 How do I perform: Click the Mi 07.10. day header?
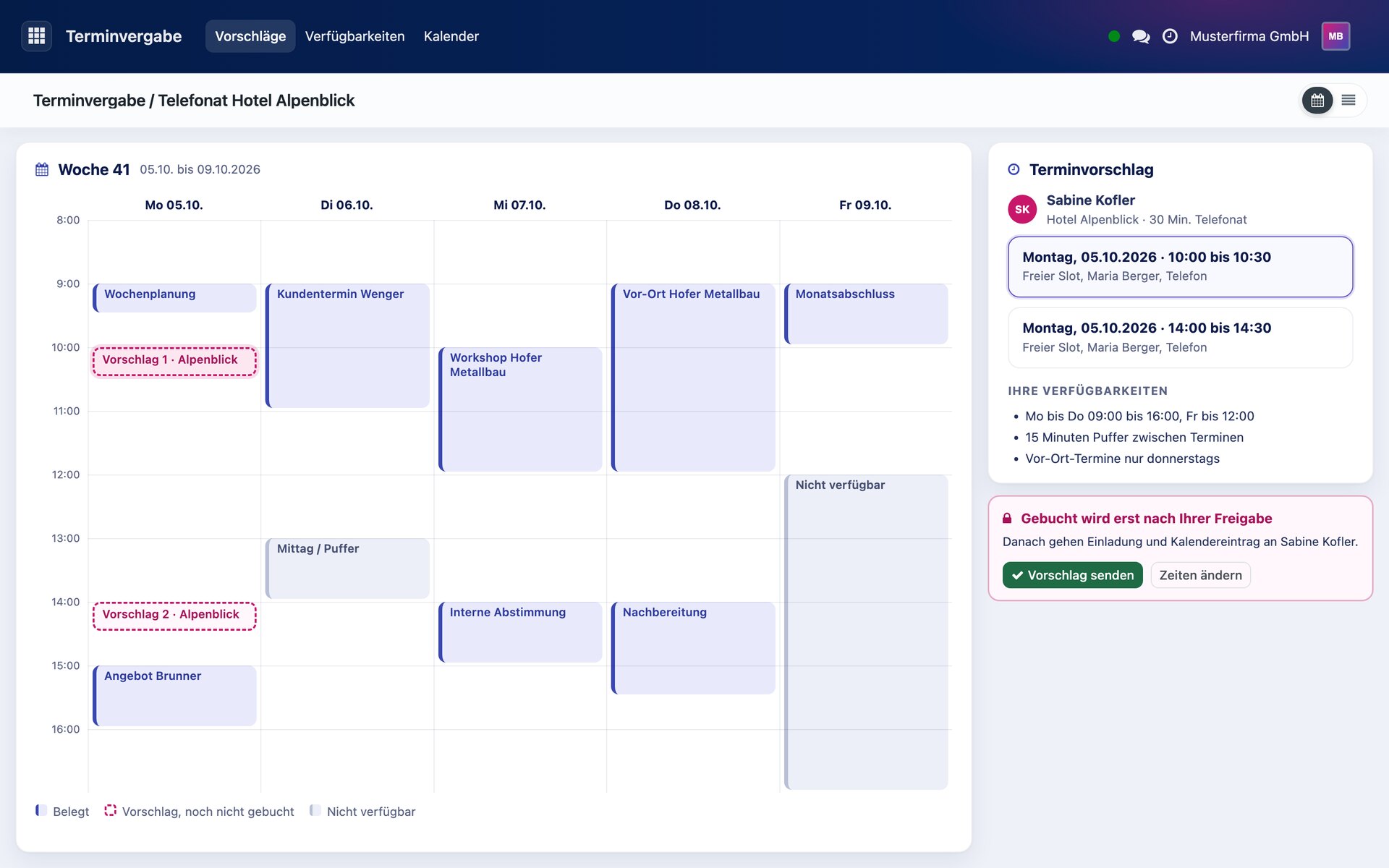pyautogui.click(x=519, y=205)
